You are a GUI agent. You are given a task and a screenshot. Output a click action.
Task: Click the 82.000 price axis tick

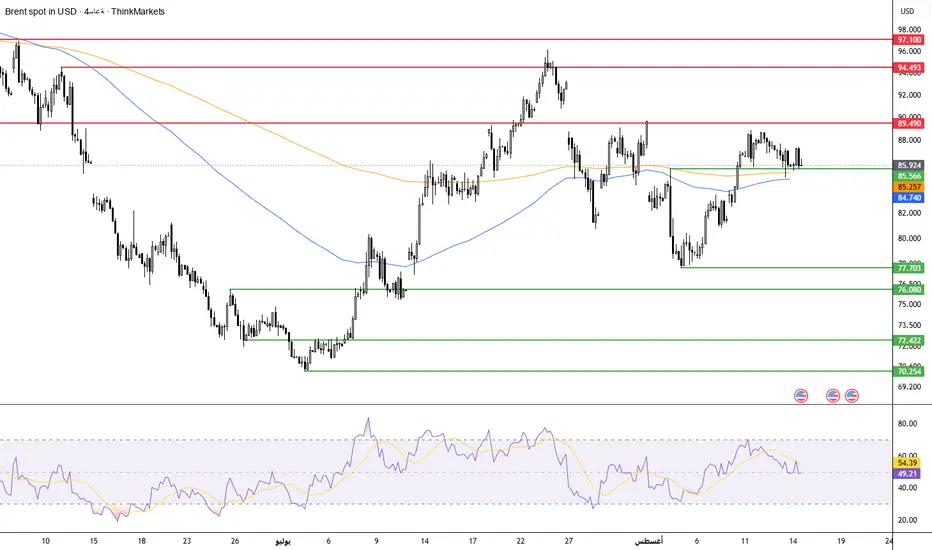pyautogui.click(x=909, y=213)
